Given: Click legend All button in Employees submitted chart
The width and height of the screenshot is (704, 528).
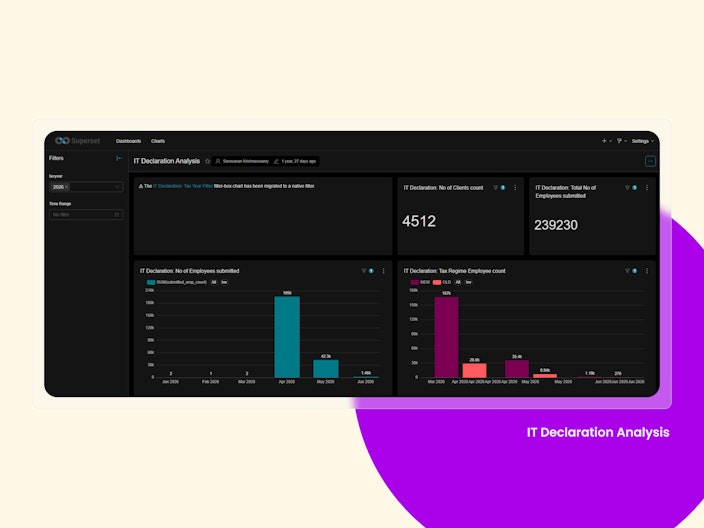Looking at the screenshot, I should tap(214, 282).
